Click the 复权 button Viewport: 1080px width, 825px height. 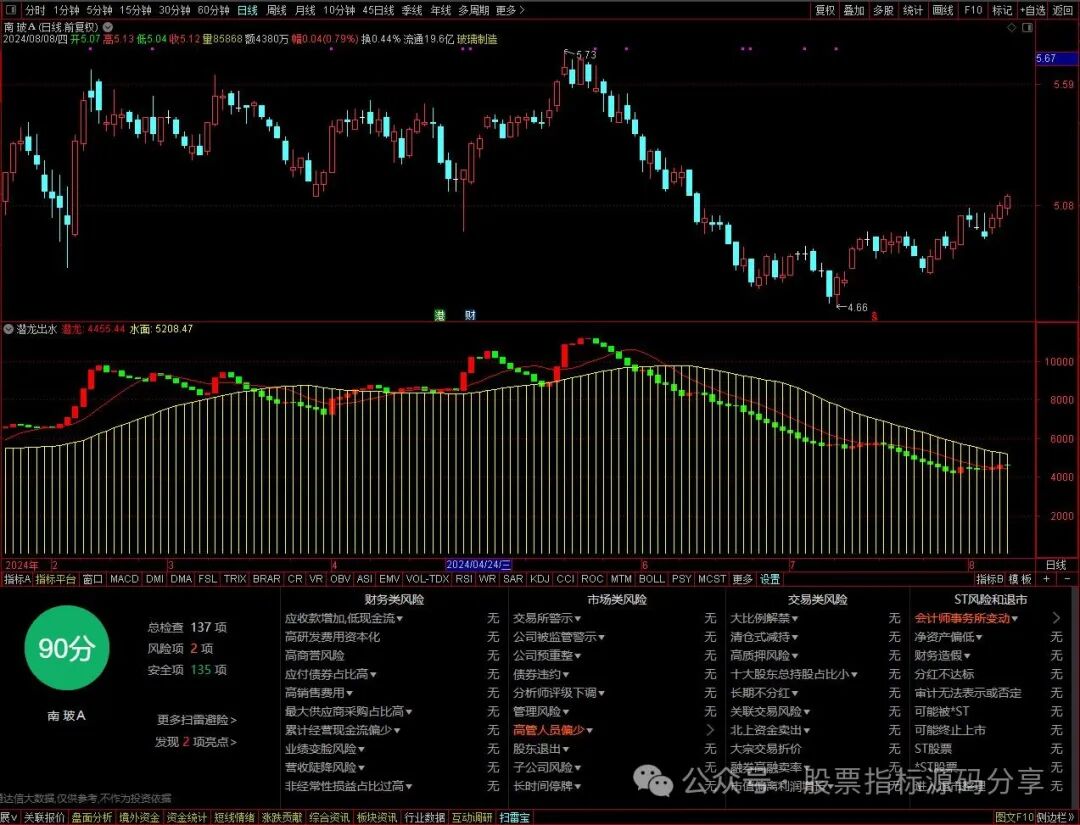(x=825, y=10)
